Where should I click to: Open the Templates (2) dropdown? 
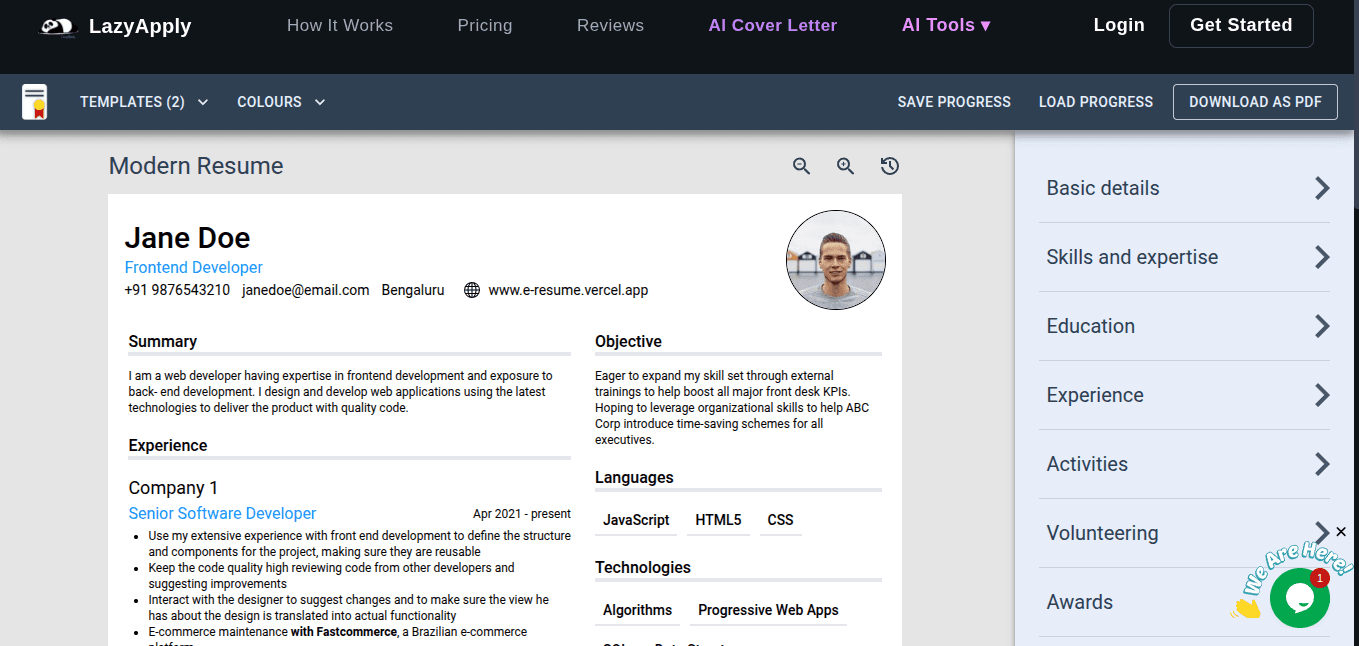pos(144,102)
